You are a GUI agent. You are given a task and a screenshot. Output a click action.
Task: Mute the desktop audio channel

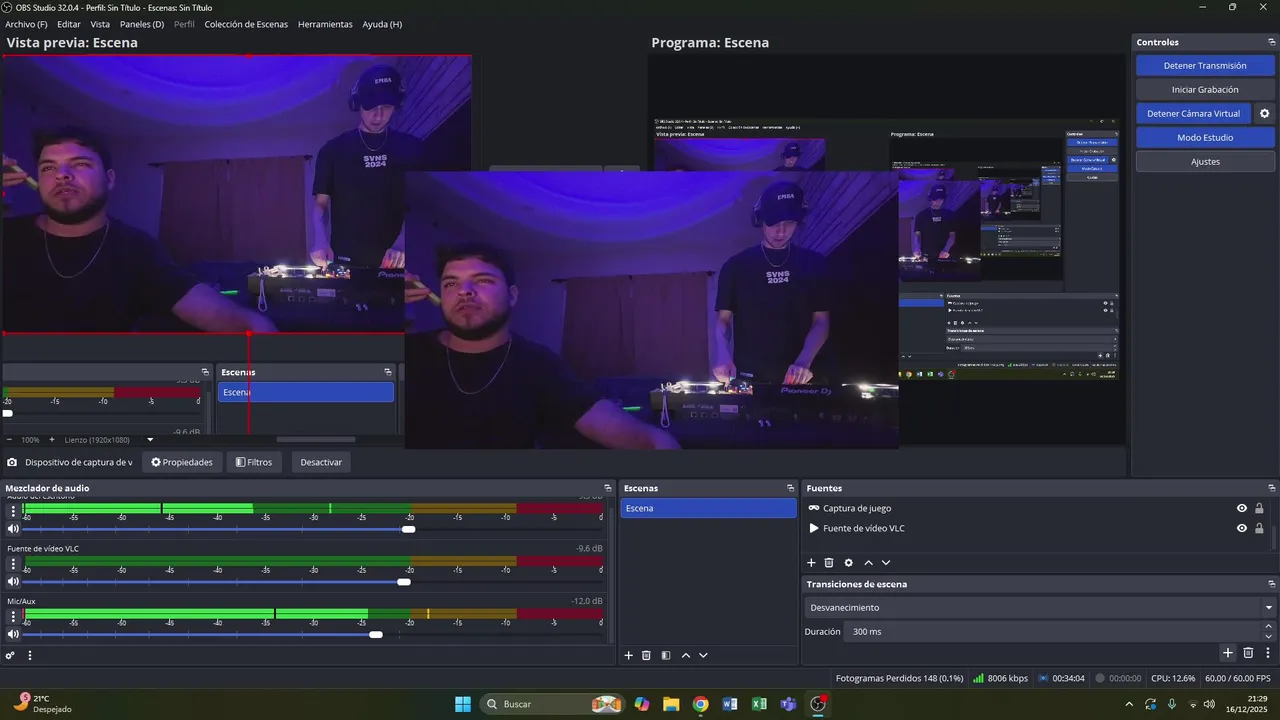click(x=13, y=529)
